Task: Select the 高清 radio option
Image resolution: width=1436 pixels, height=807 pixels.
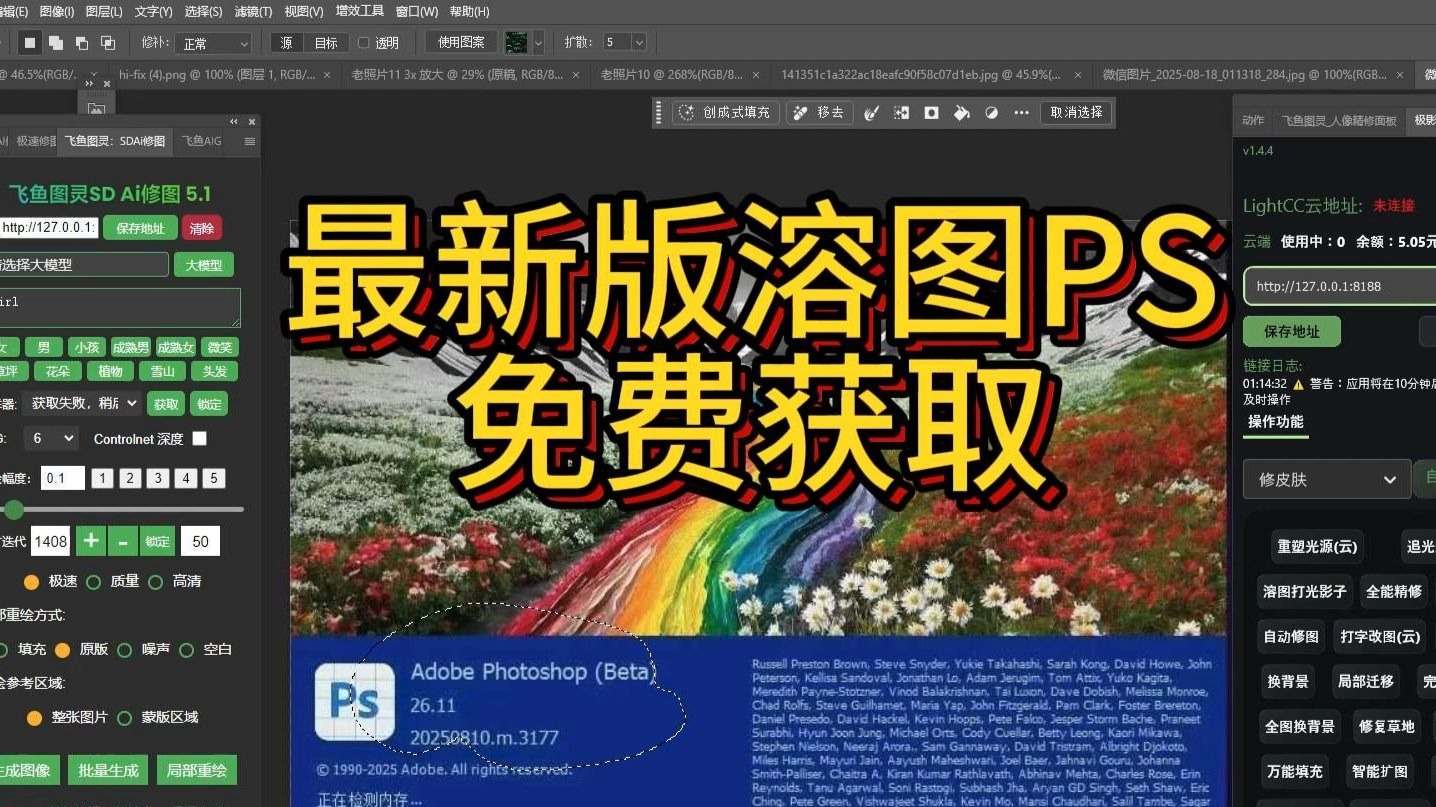Action: 155,582
